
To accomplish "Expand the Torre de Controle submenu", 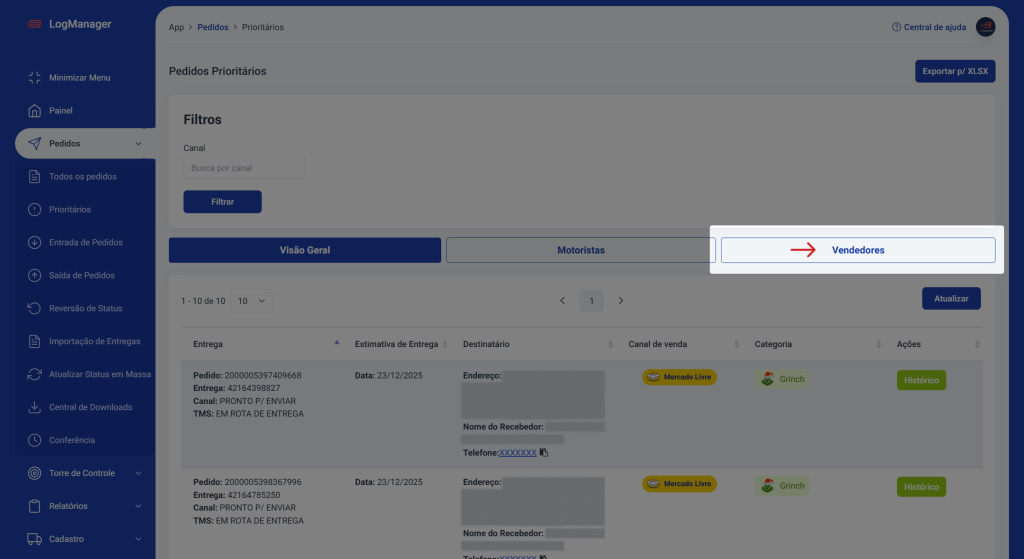I will (x=138, y=473).
